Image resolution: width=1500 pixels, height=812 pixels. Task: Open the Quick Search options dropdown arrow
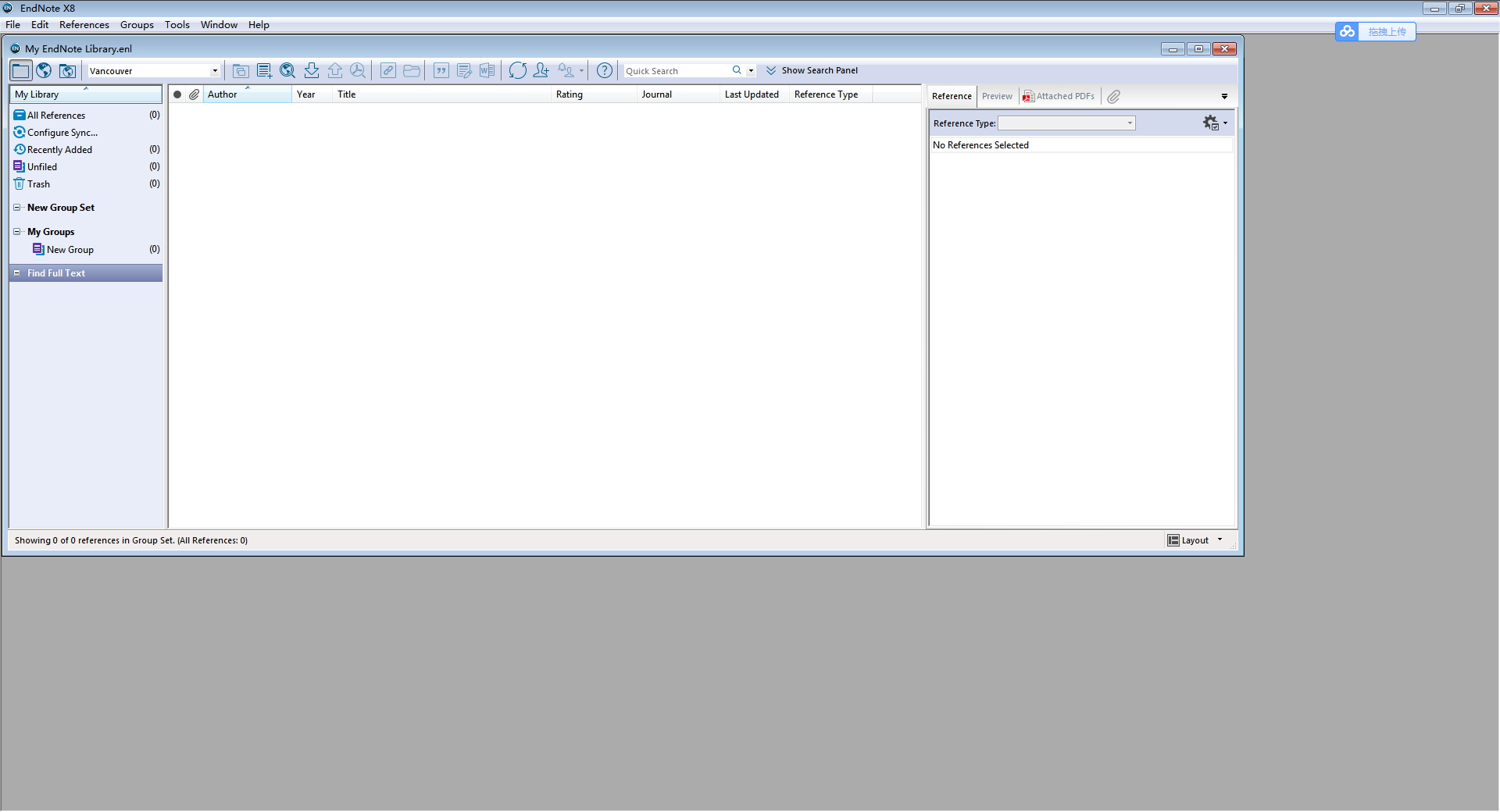[751, 71]
